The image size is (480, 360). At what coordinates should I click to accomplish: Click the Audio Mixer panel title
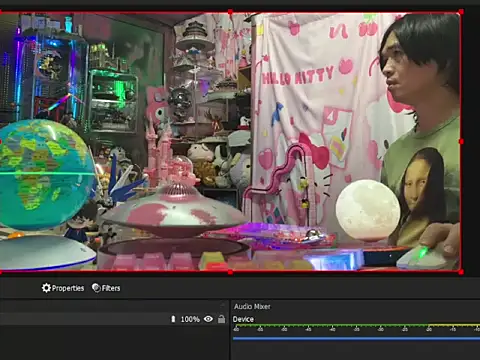pos(252,306)
